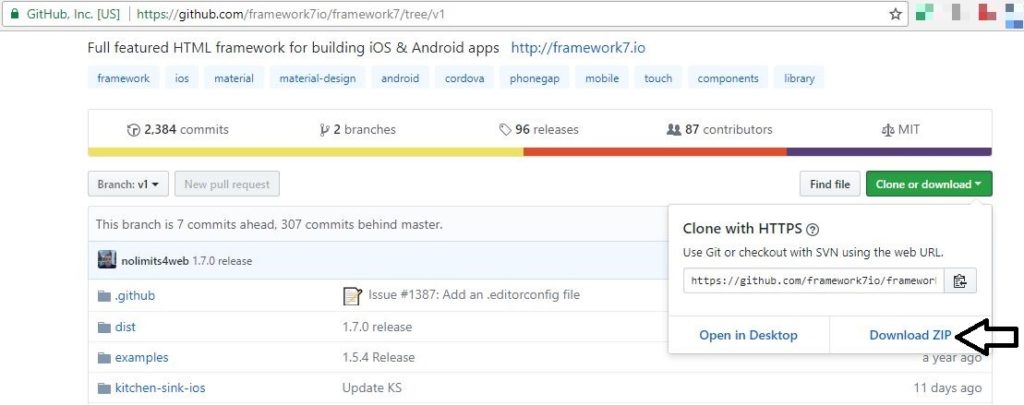1024x405 pixels.
Task: Open the .github folder name
Action: (x=135, y=296)
